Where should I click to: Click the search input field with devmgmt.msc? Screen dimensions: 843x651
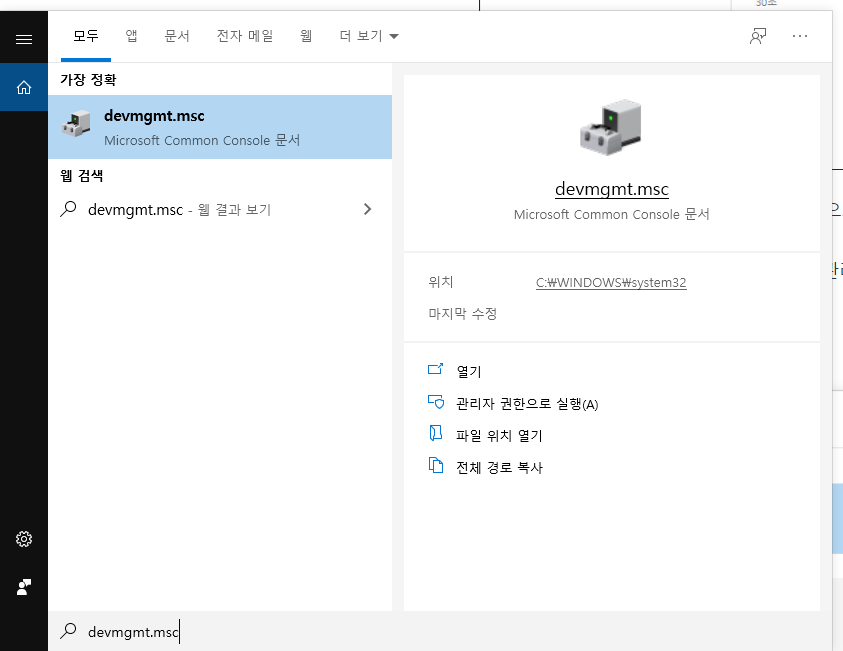click(x=440, y=631)
